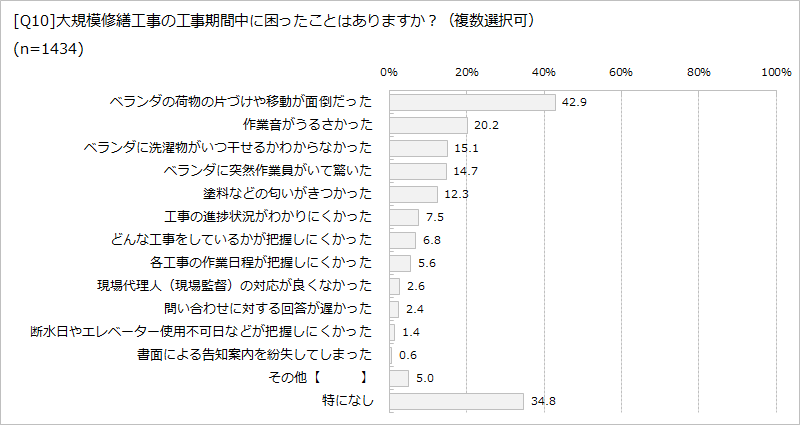This screenshot has width=800, height=425.
Task: Click the 0% axis label
Action: point(389,72)
